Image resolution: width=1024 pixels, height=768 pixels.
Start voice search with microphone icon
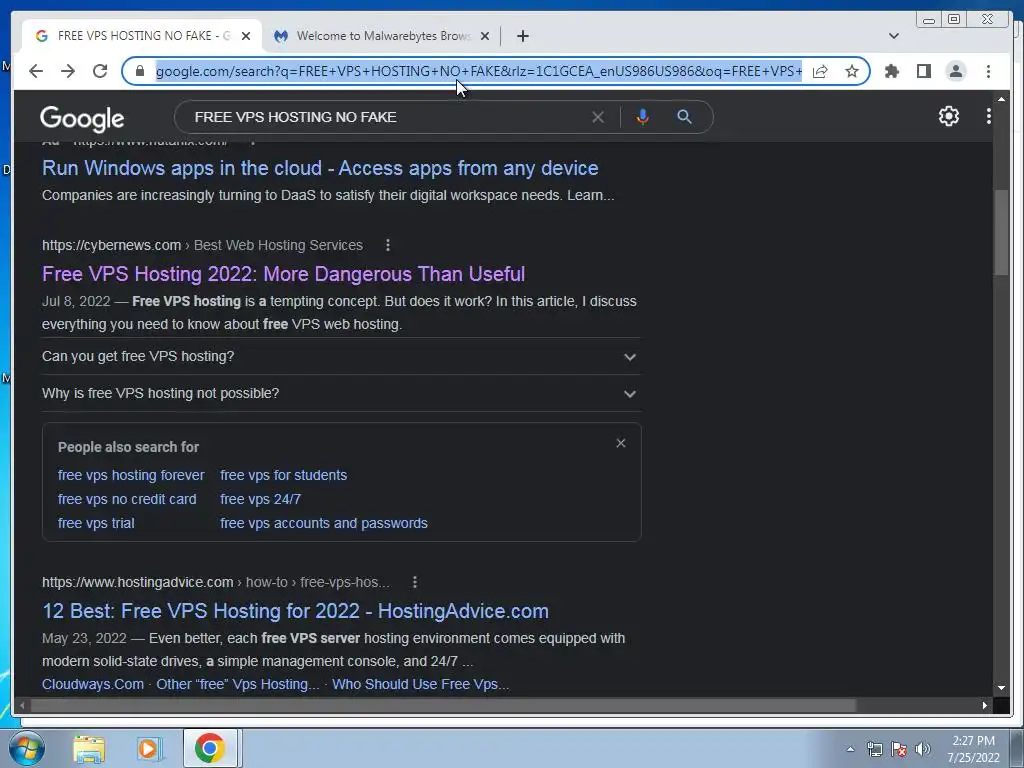point(643,117)
